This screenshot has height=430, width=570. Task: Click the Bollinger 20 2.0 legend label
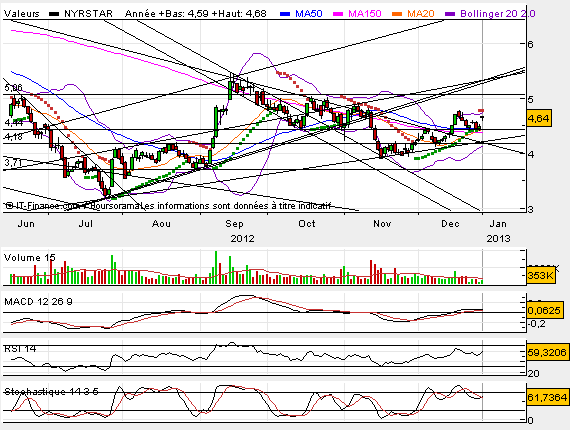coord(498,14)
